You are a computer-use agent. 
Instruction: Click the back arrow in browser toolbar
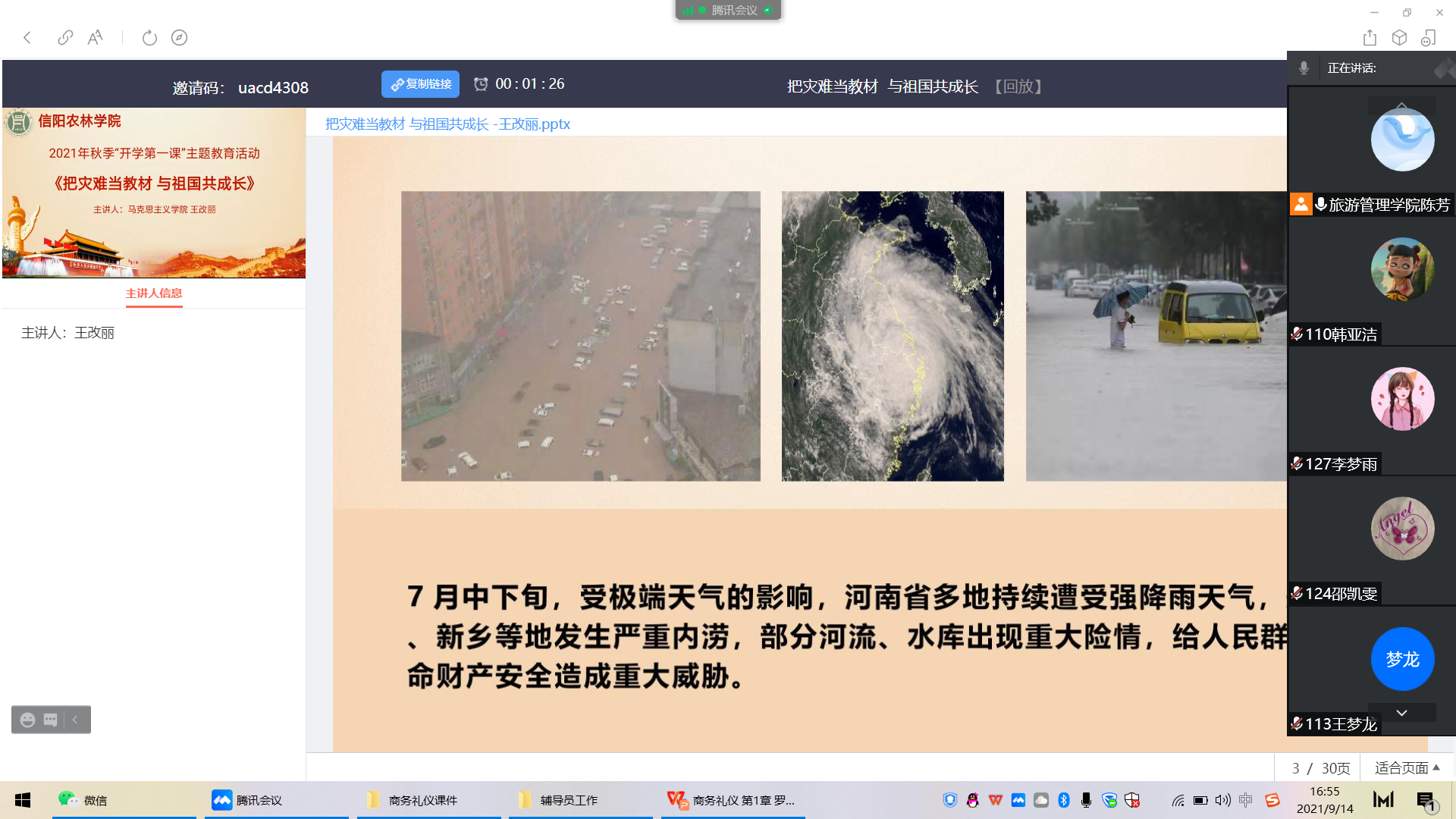(x=27, y=38)
